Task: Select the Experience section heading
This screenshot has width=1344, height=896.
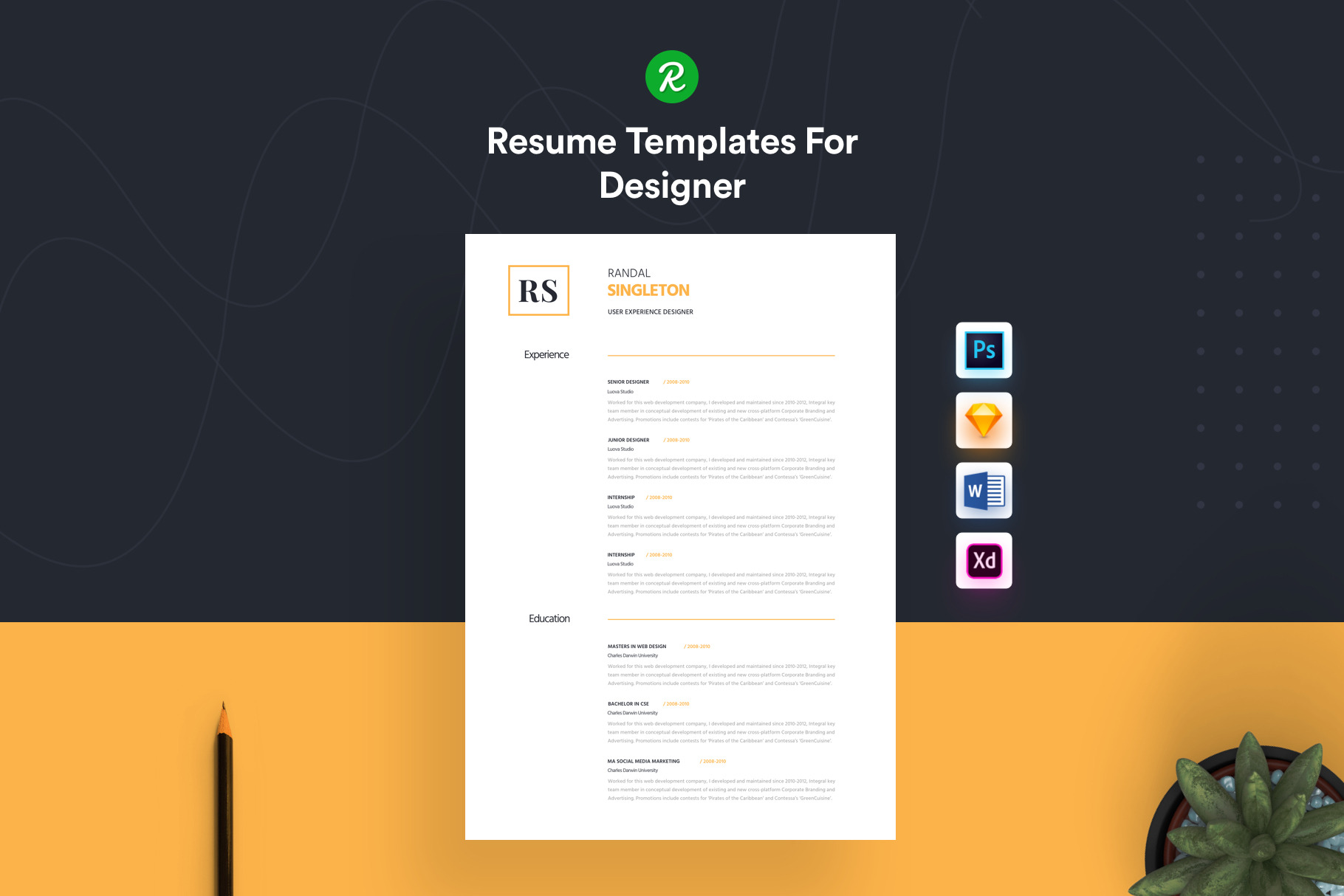Action: (x=546, y=355)
